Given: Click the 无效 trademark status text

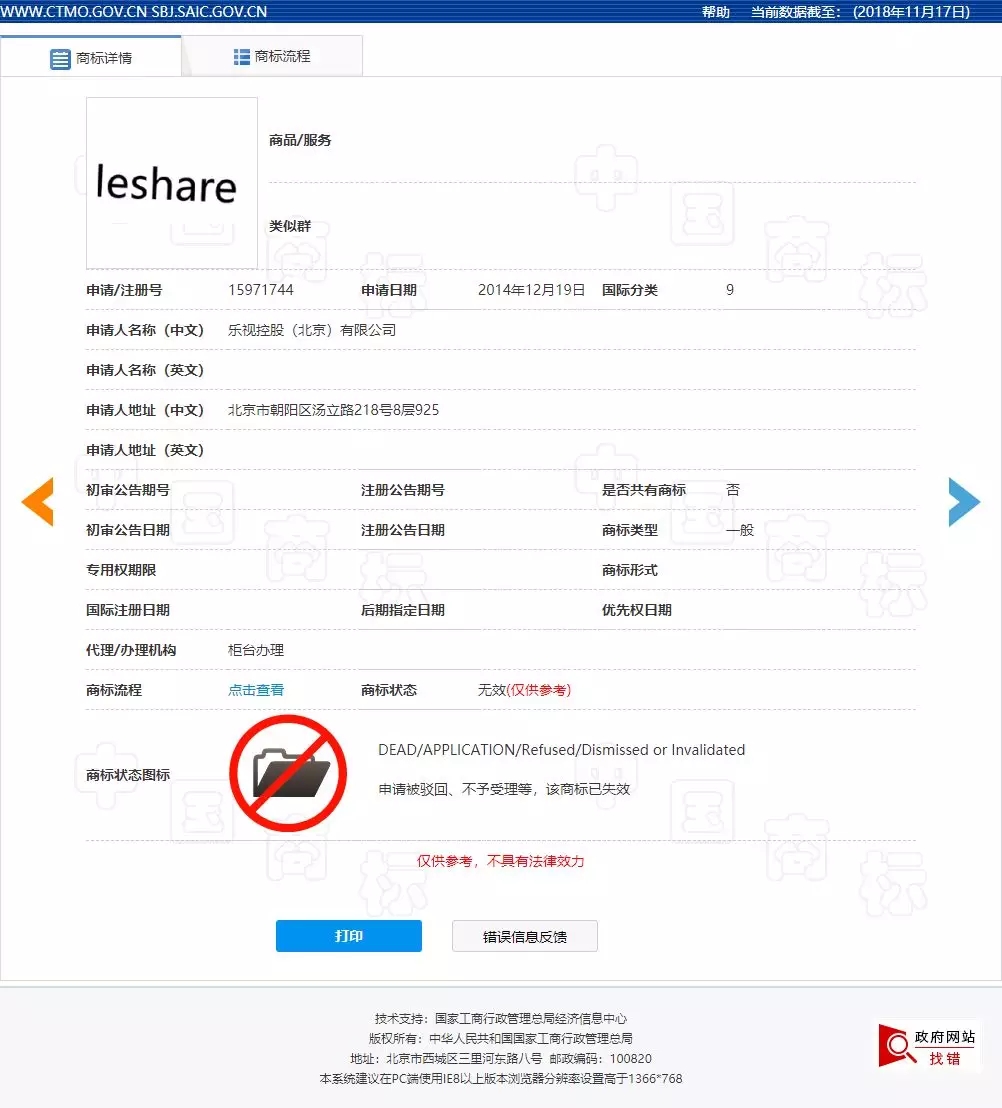Looking at the screenshot, I should pos(491,690).
